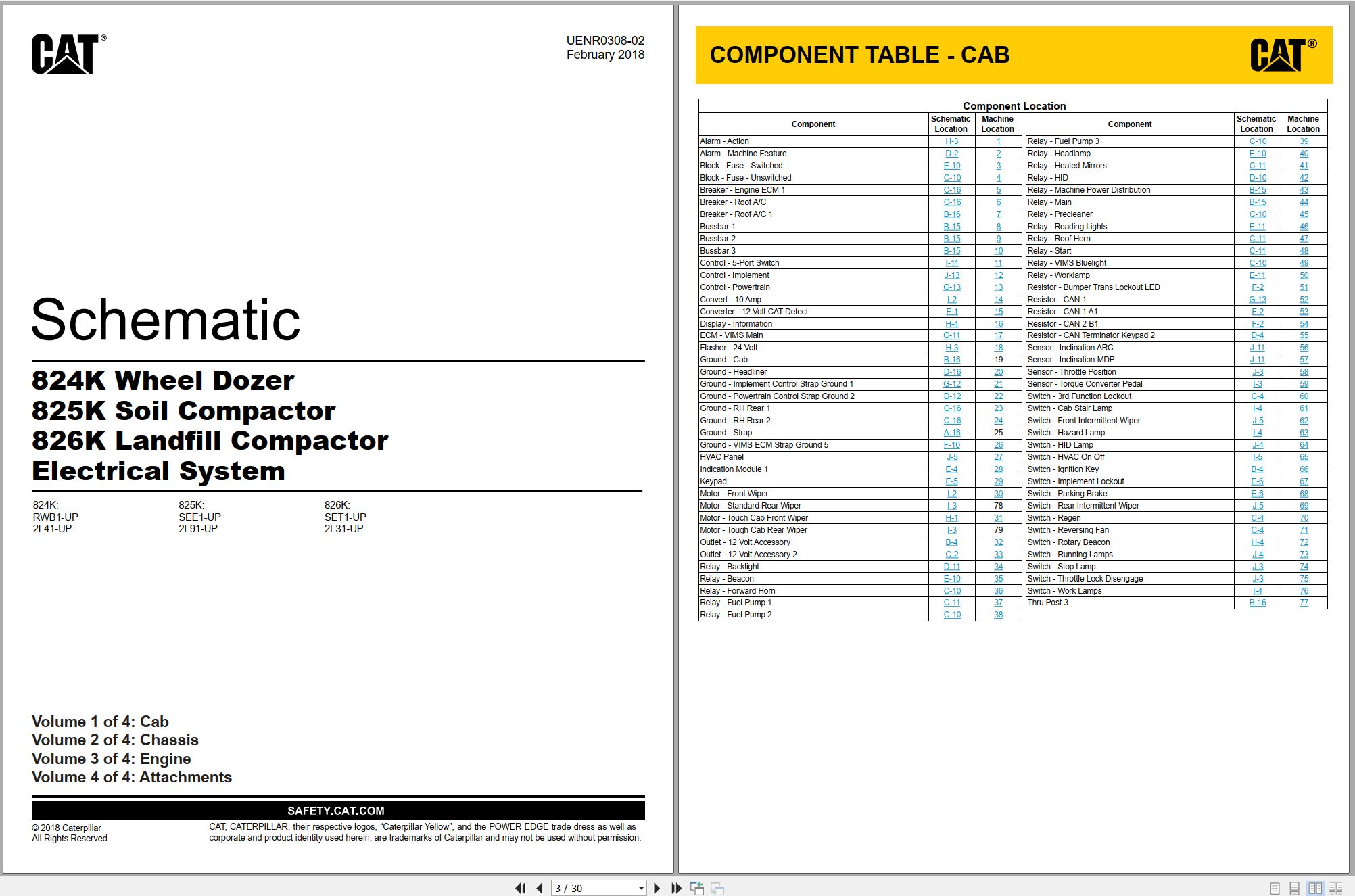The height and width of the screenshot is (896, 1355).
Task: Open G-11 link for ECM - VIMS Main
Action: [x=952, y=335]
